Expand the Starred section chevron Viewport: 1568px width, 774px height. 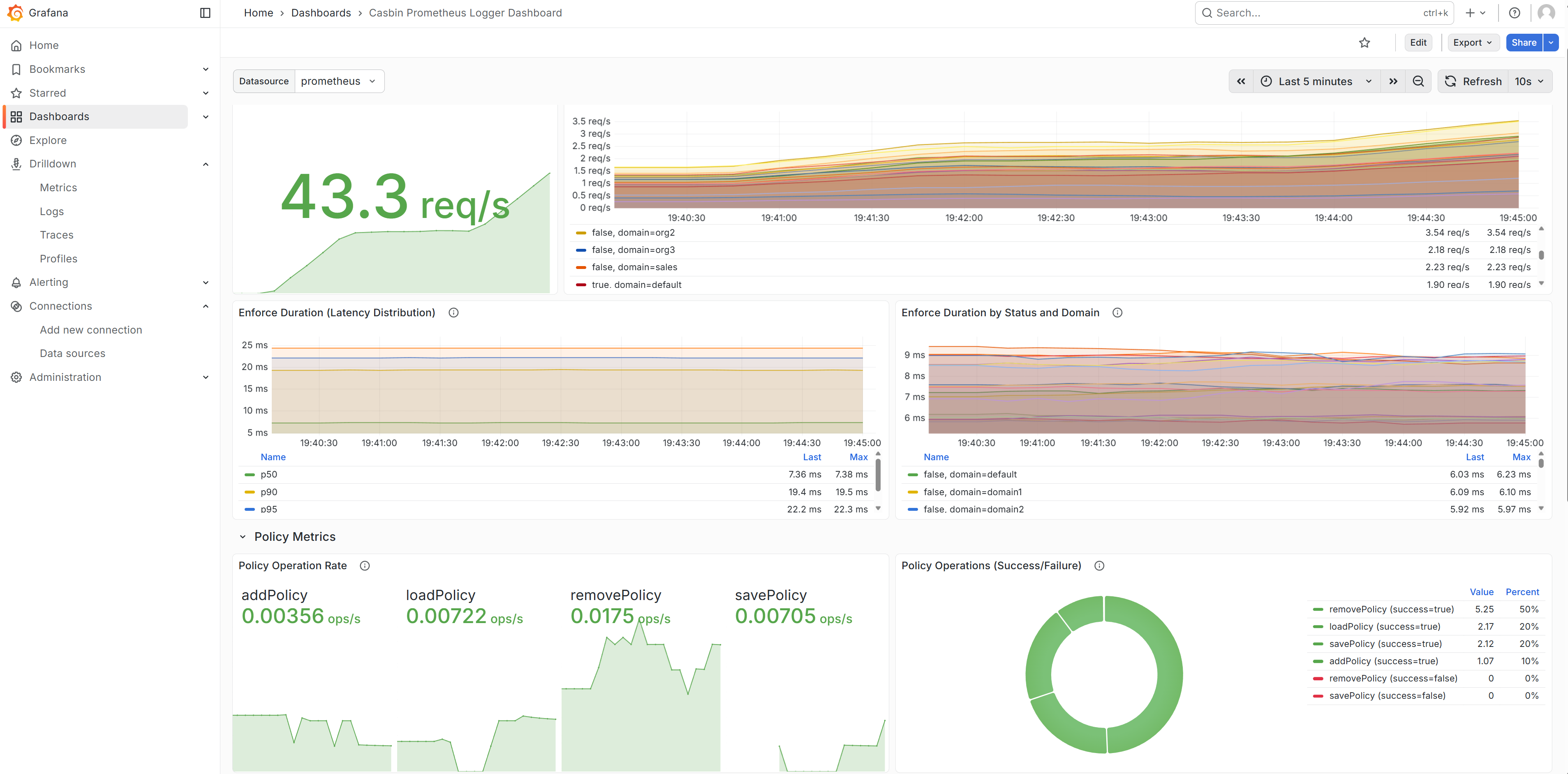tap(206, 93)
